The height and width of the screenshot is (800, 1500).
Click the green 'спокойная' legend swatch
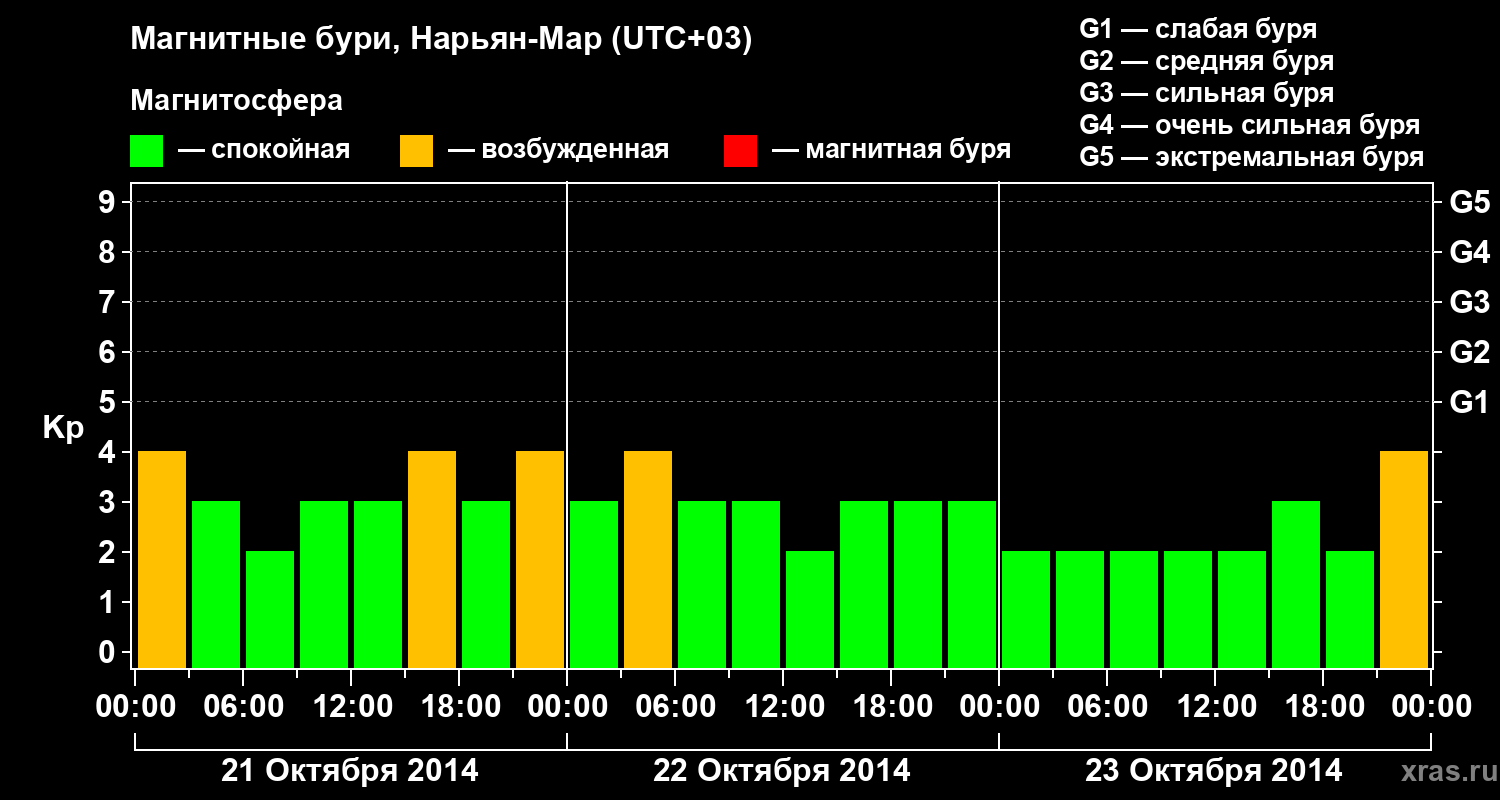[147, 151]
